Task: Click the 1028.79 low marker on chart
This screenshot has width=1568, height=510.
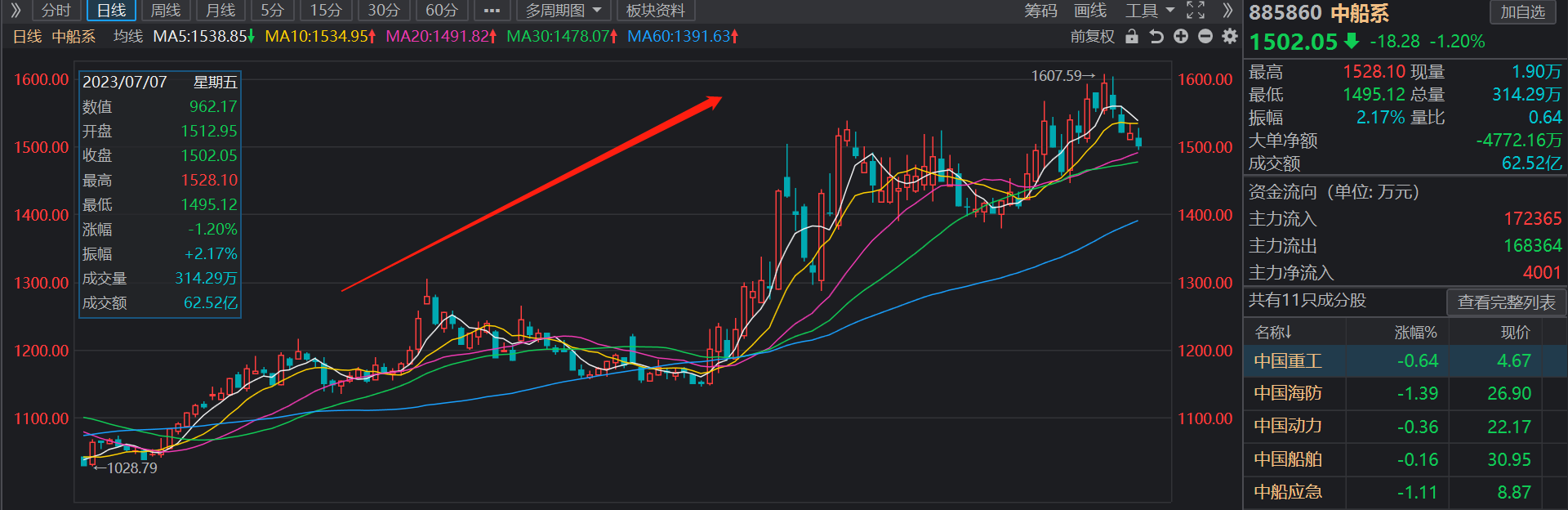Action: 126,468
